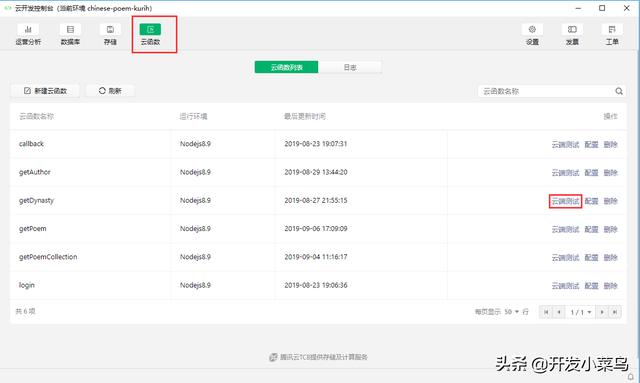Click 云端测试 for getPoemCollection
The image size is (640, 383).
(565, 258)
